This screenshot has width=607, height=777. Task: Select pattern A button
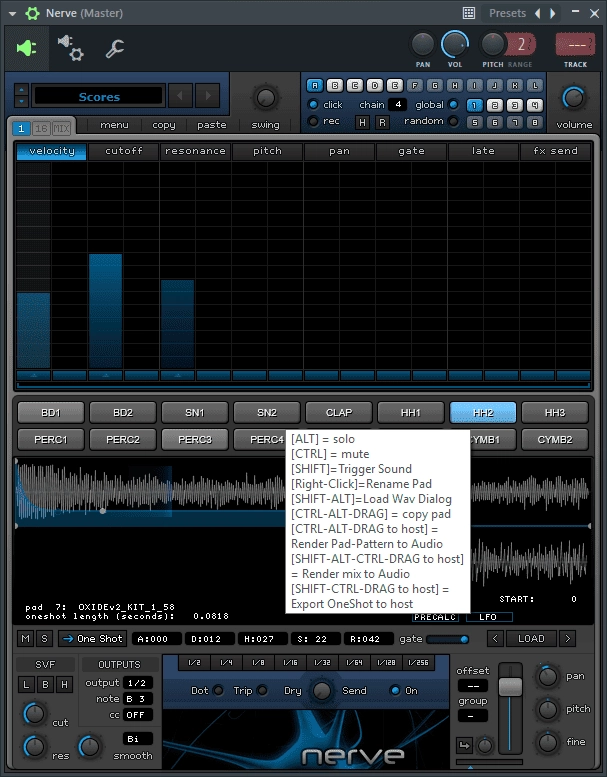(x=315, y=85)
